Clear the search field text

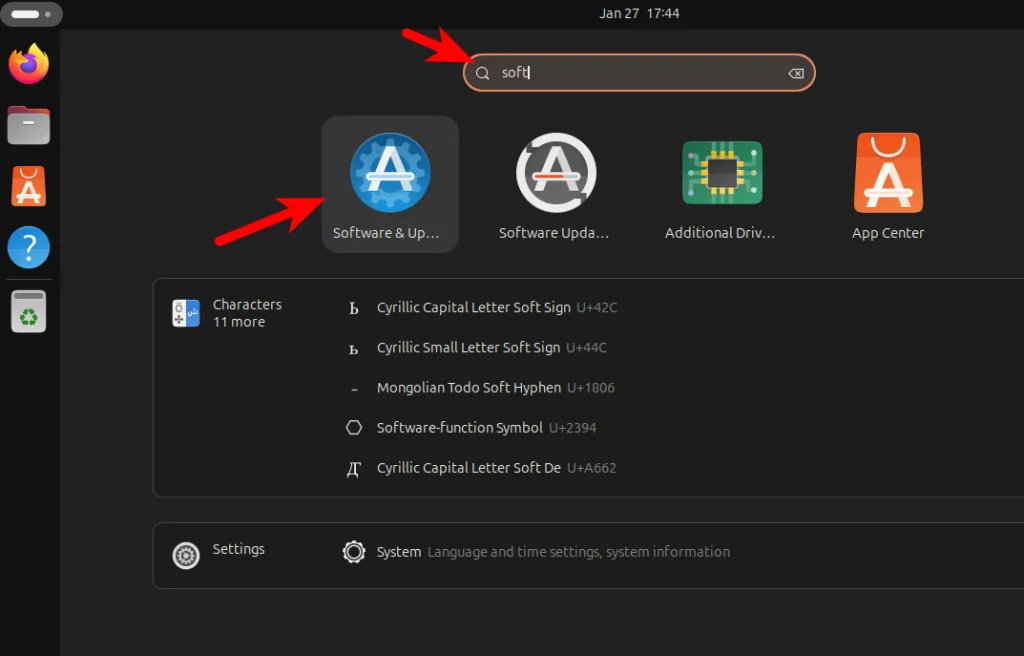click(796, 73)
